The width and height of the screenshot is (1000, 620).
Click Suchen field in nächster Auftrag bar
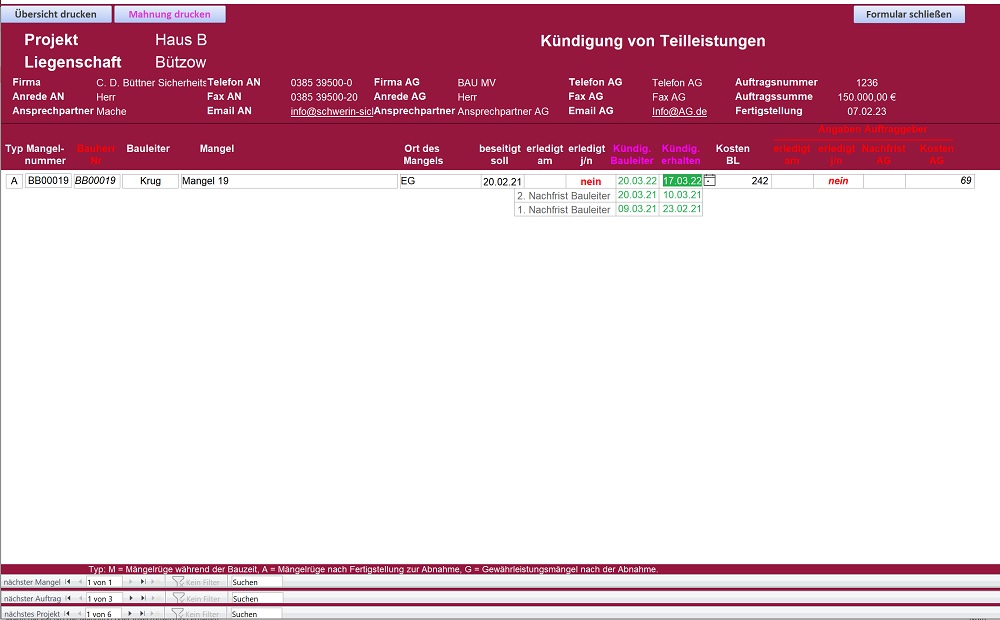click(256, 598)
